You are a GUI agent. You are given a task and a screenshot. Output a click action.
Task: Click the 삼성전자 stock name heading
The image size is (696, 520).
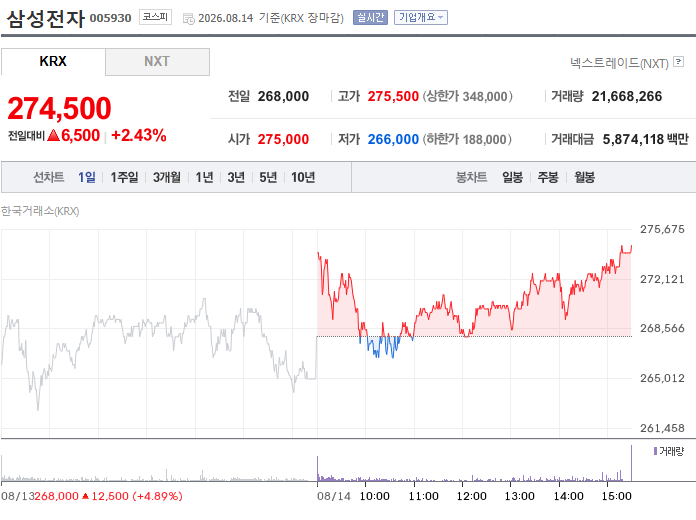coord(45,18)
